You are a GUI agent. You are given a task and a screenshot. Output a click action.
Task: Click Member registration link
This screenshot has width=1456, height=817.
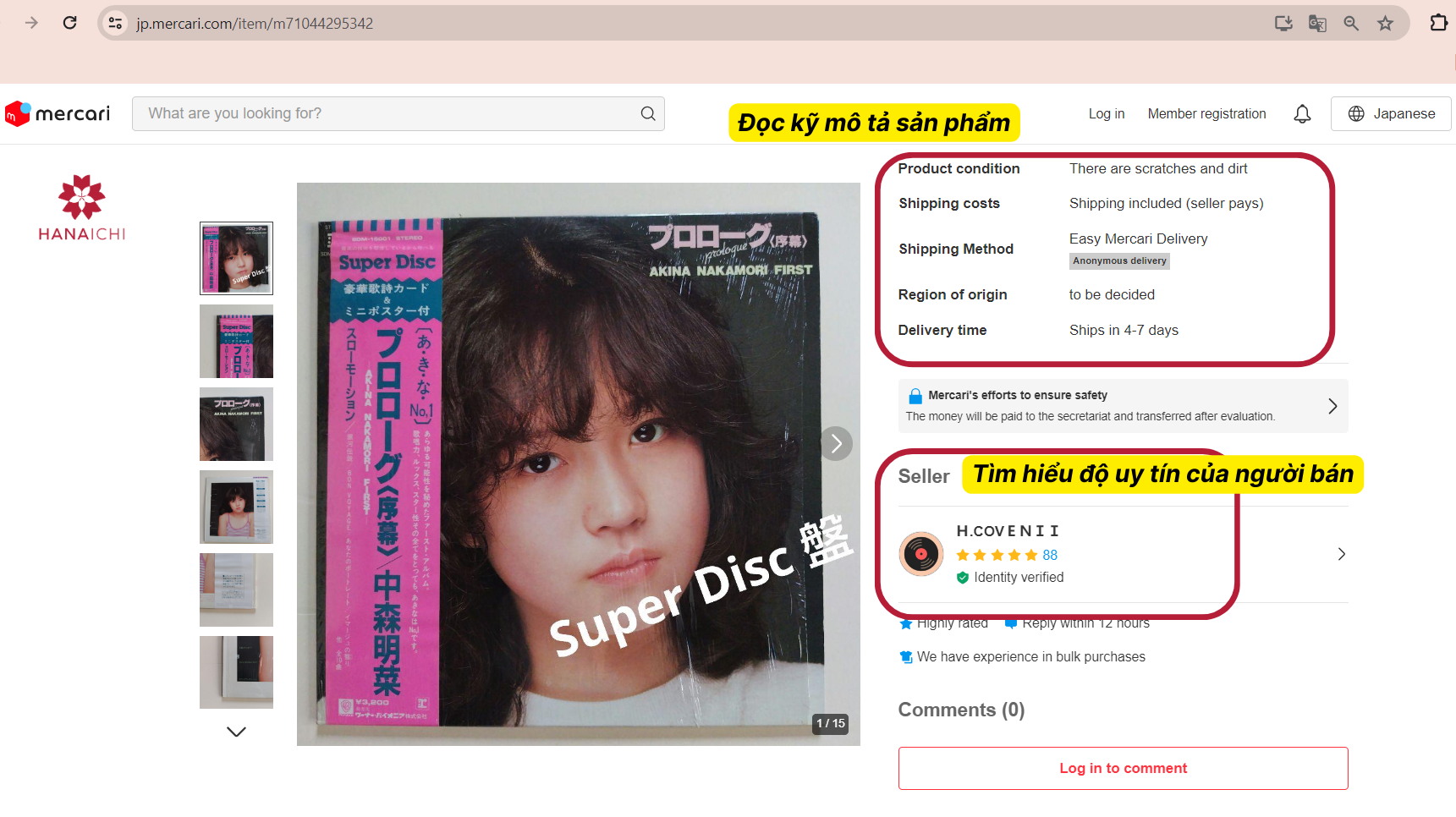[x=1206, y=113]
